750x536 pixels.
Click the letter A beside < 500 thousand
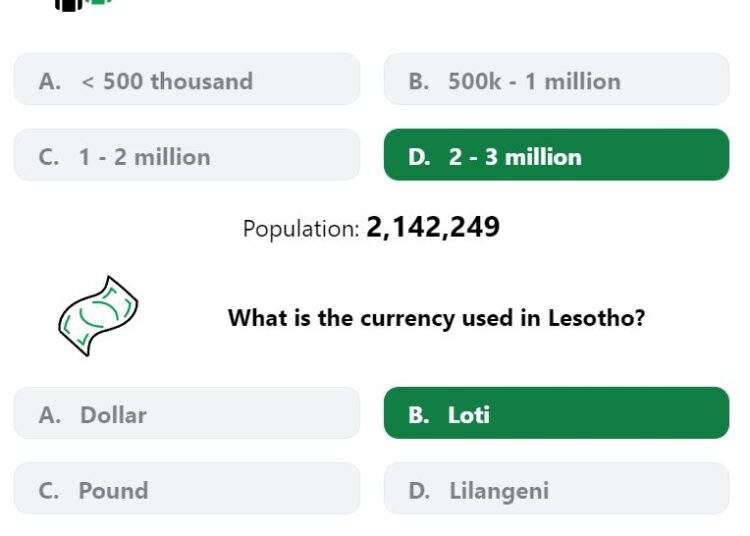(50, 81)
